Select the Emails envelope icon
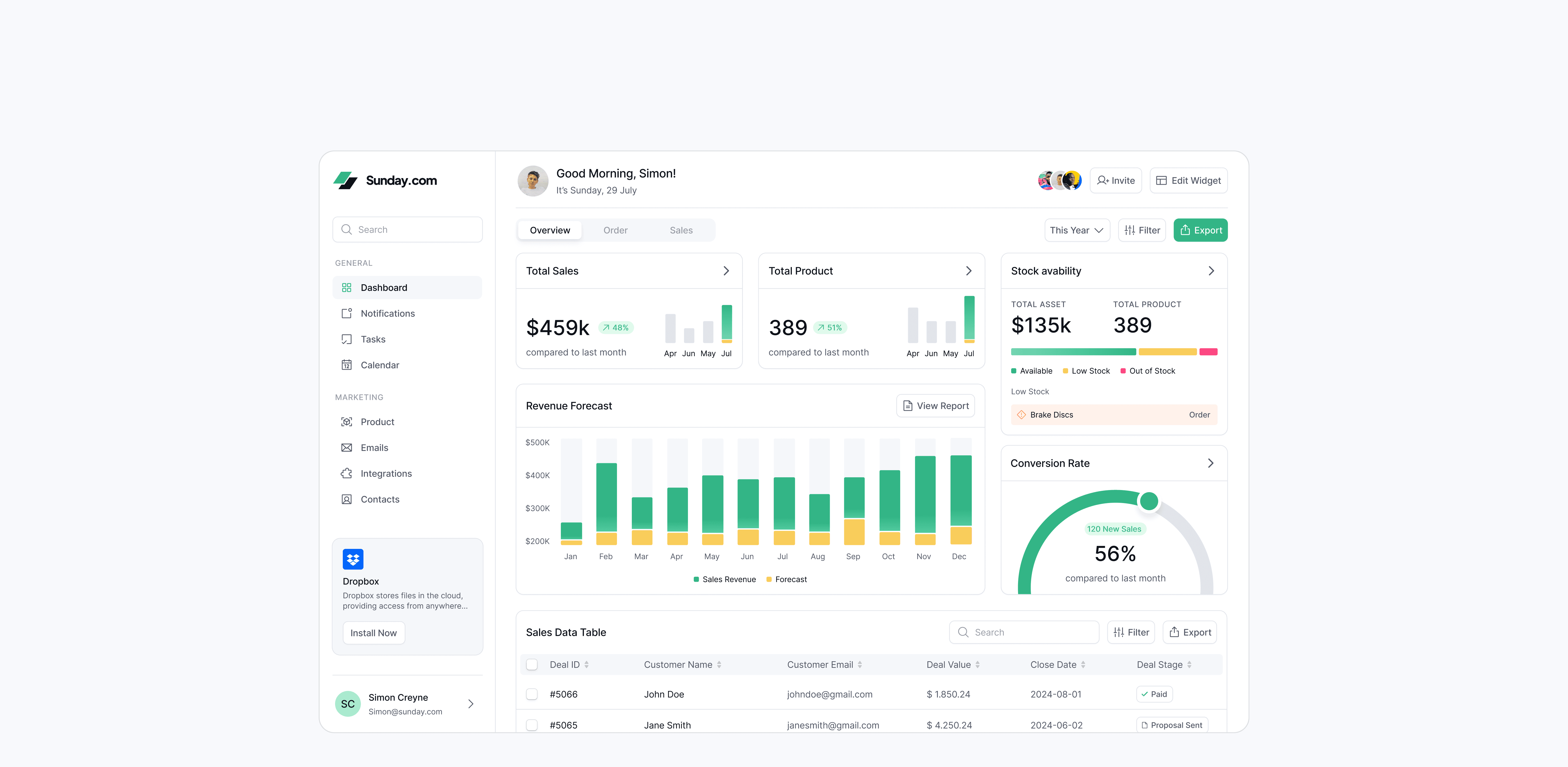This screenshot has width=1568, height=767. click(x=346, y=448)
